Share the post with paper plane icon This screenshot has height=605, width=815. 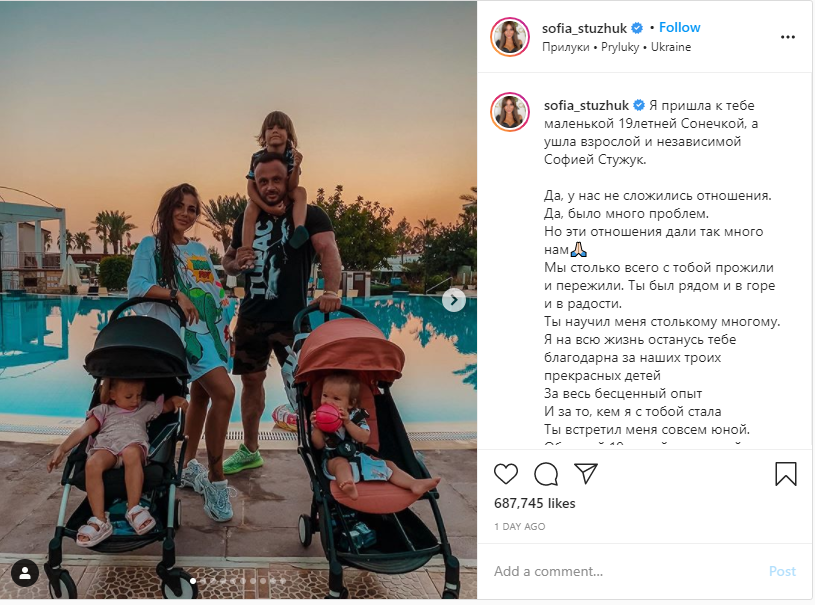[586, 474]
